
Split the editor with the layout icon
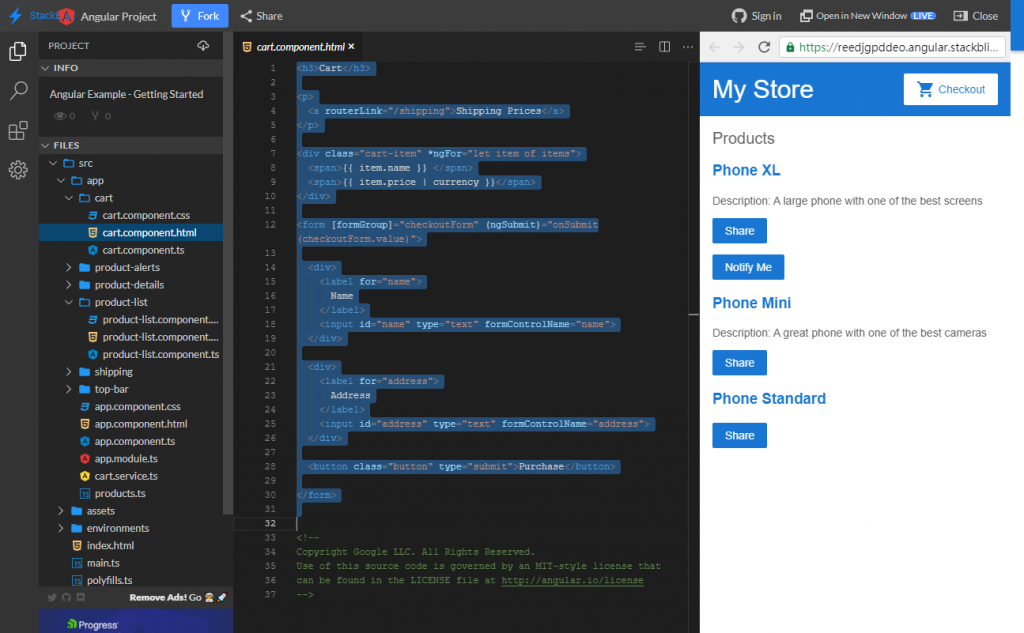[664, 46]
